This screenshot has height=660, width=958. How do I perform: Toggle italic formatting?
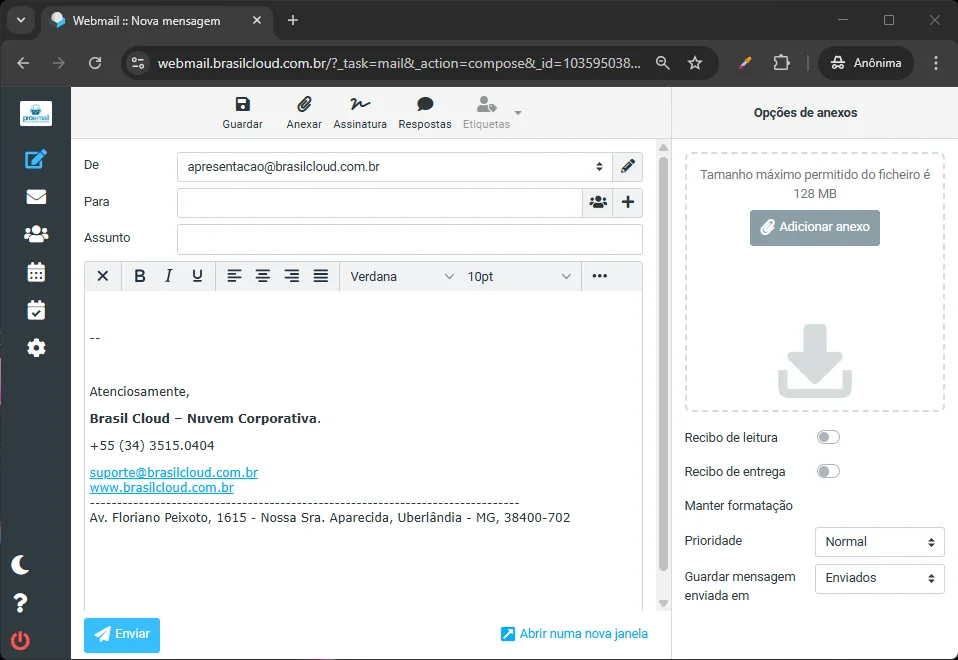[169, 276]
